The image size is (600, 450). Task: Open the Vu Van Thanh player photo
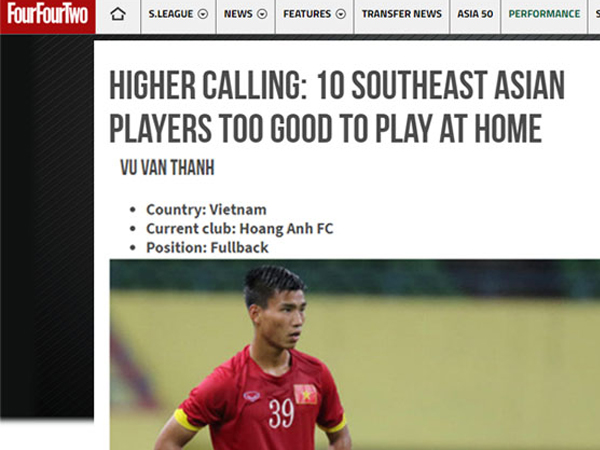[355, 354]
